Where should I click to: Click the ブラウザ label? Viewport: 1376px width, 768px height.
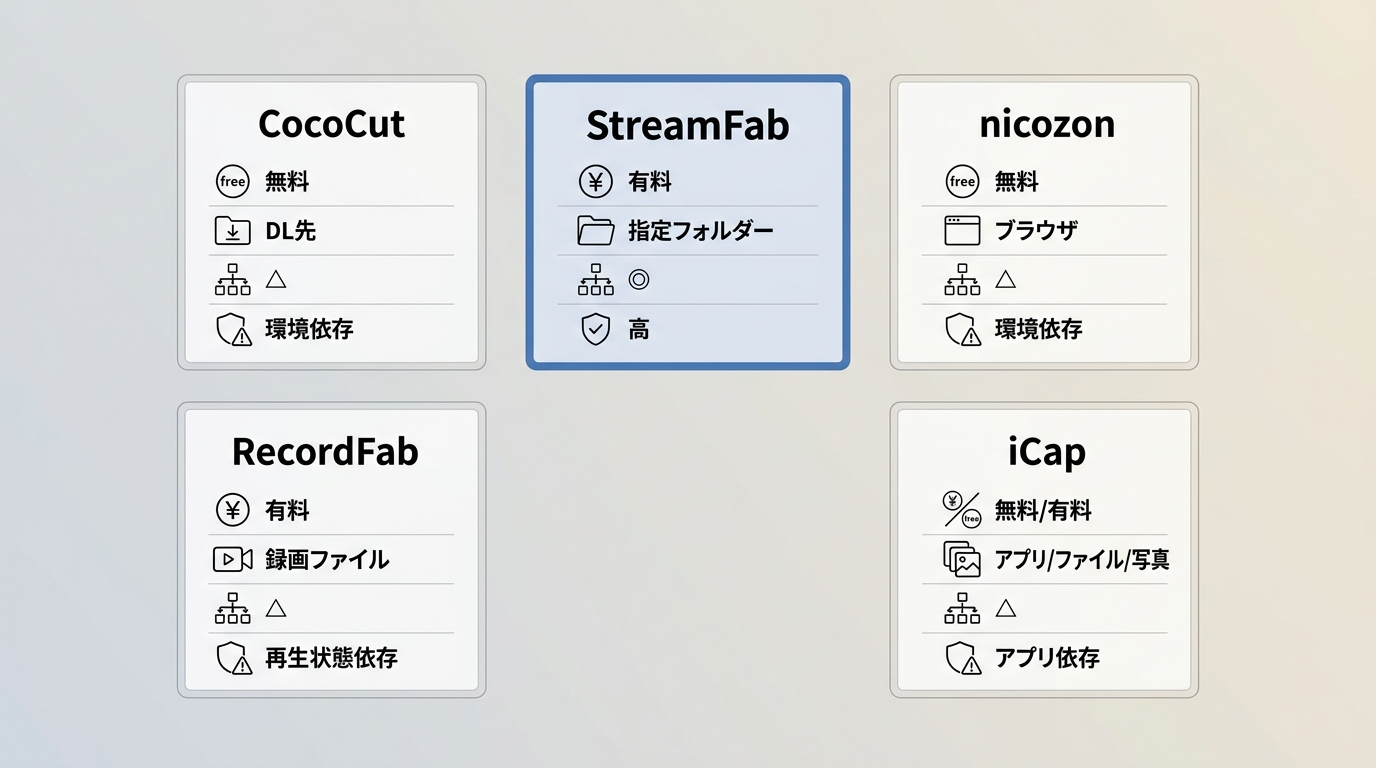pyautogui.click(x=1036, y=231)
